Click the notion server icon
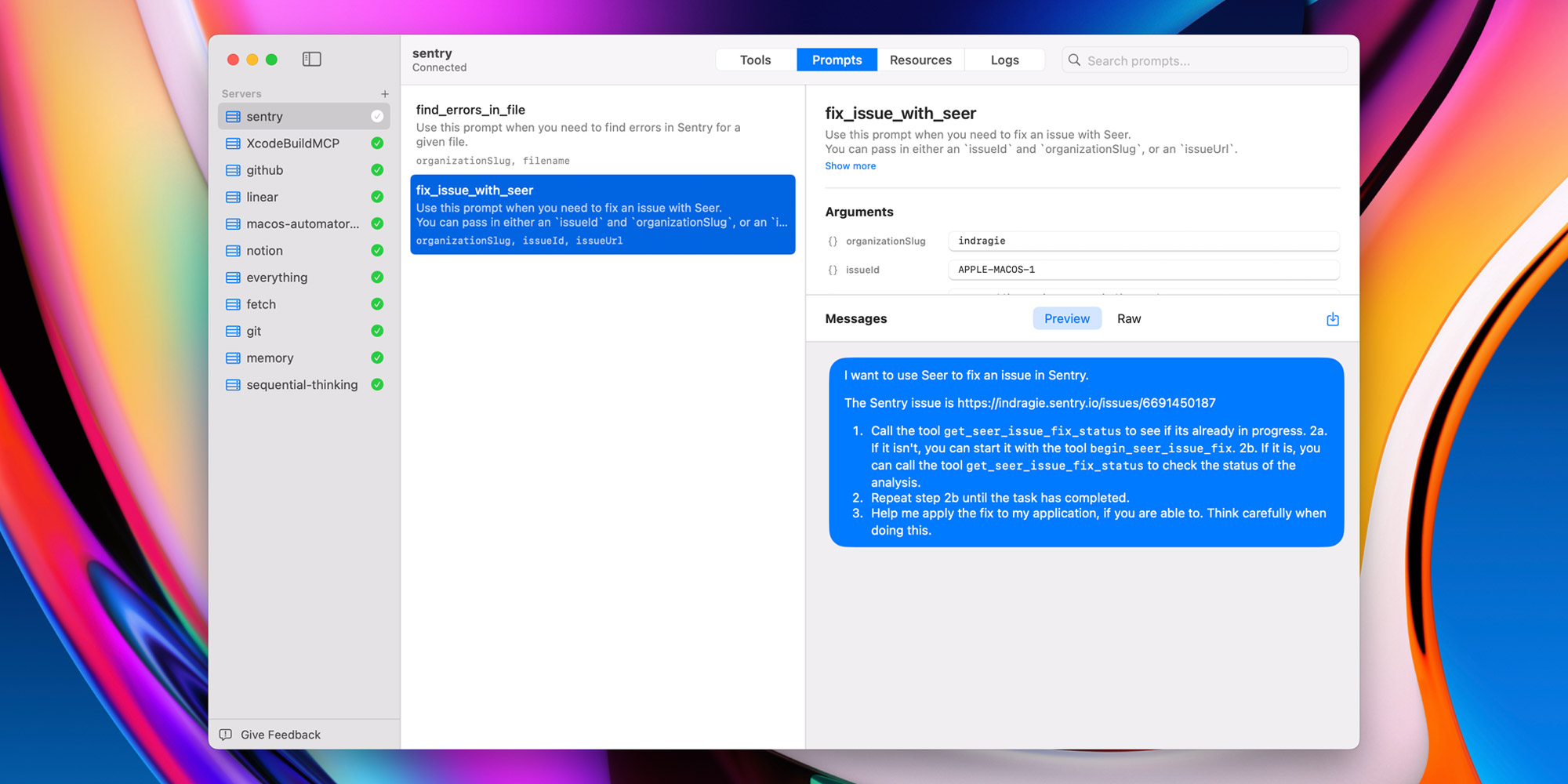The width and height of the screenshot is (1568, 784). point(233,251)
